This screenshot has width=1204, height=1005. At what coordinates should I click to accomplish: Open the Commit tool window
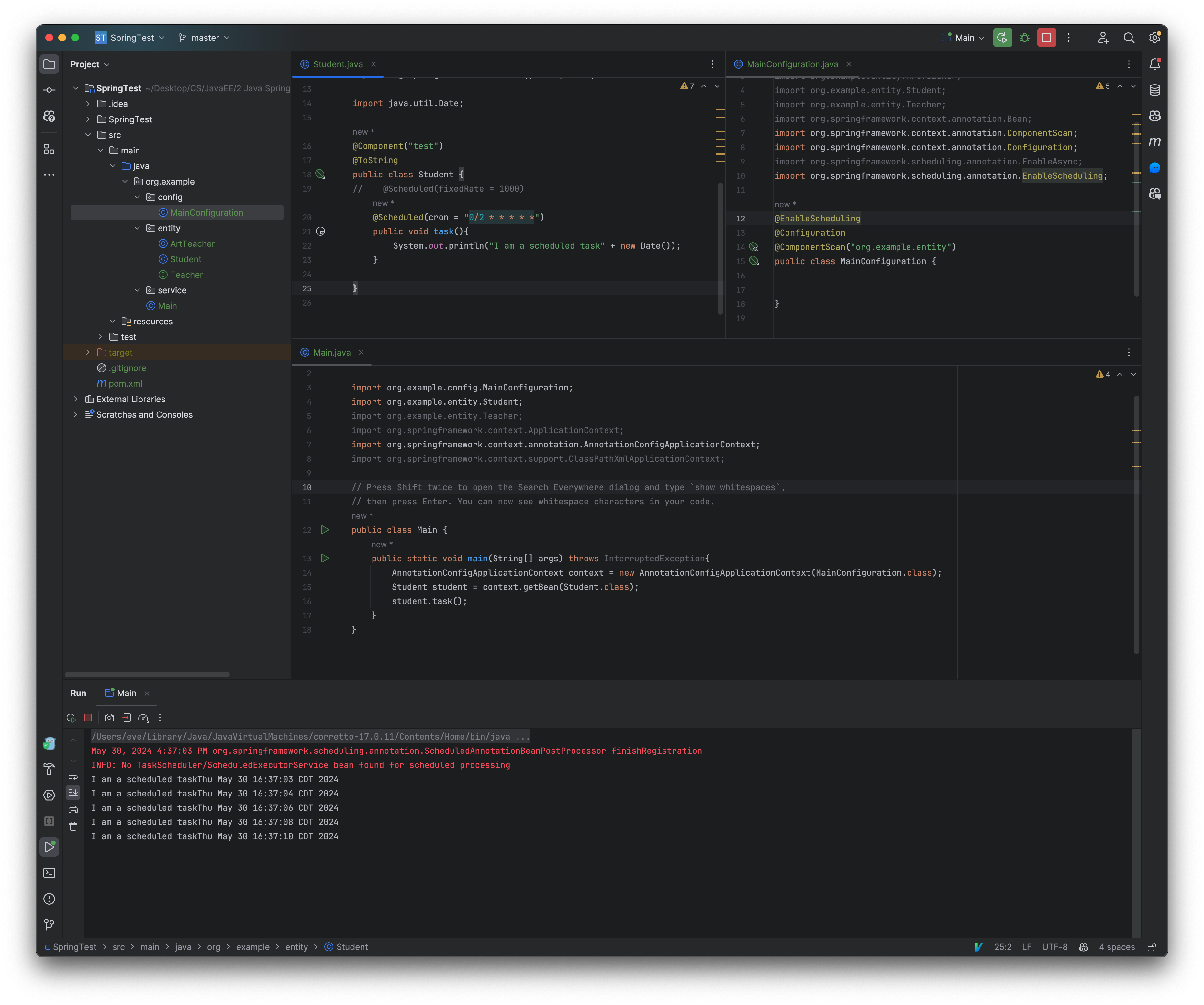click(49, 89)
